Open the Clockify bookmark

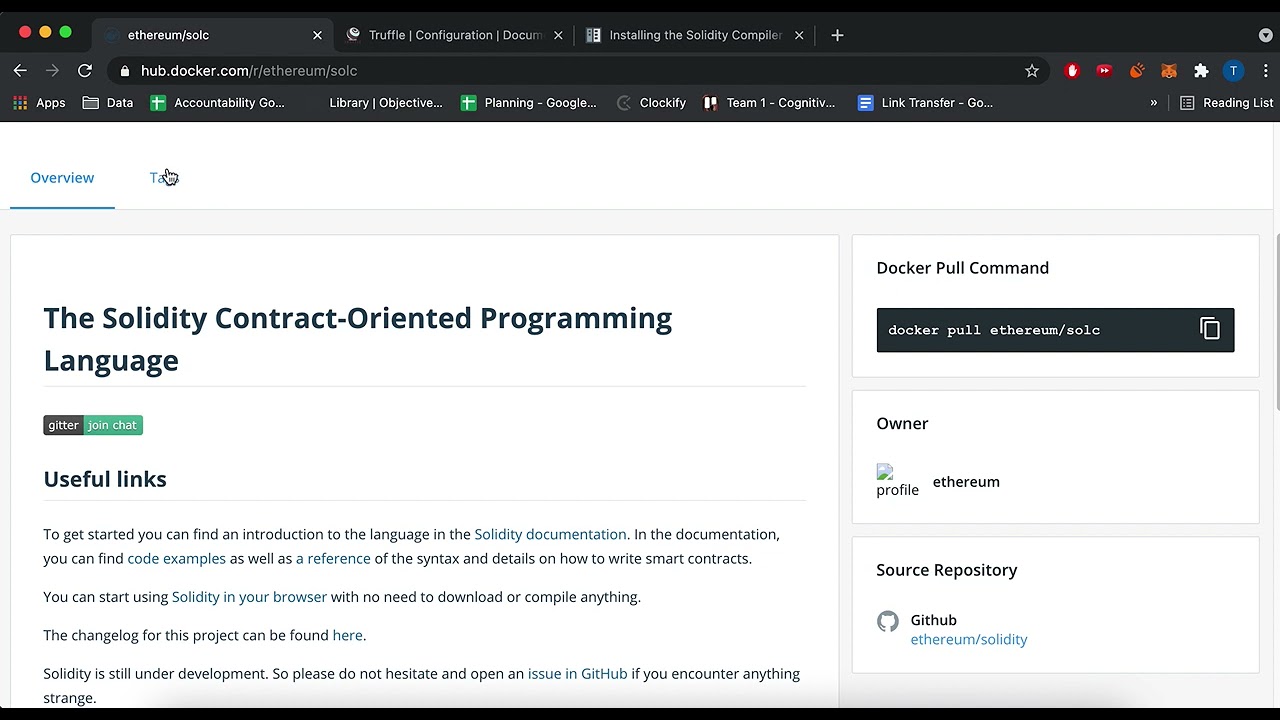click(x=651, y=103)
